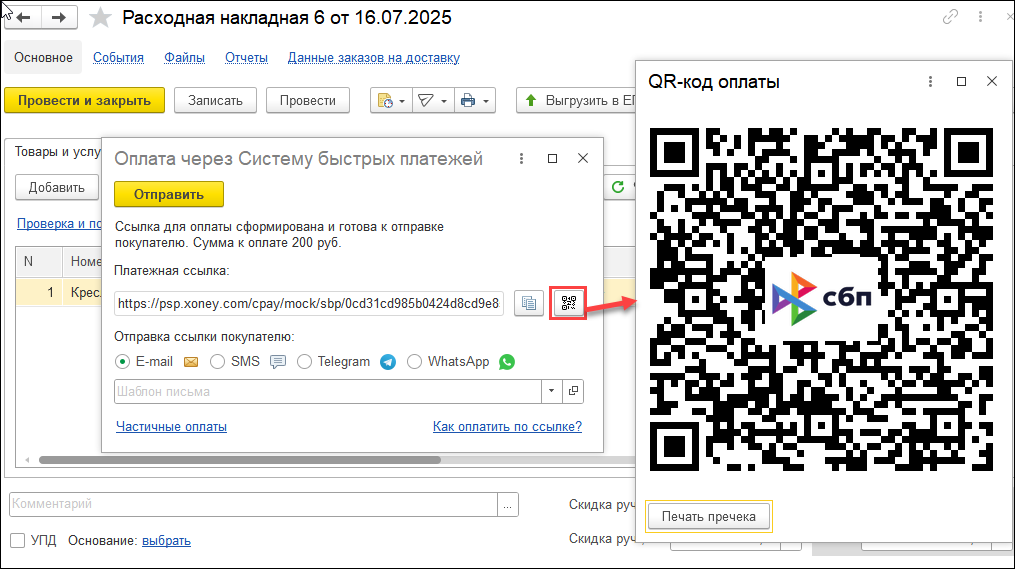Screen dimensions: 1015x569
Task: Click the WhatsApp logo icon
Action: coord(507,362)
